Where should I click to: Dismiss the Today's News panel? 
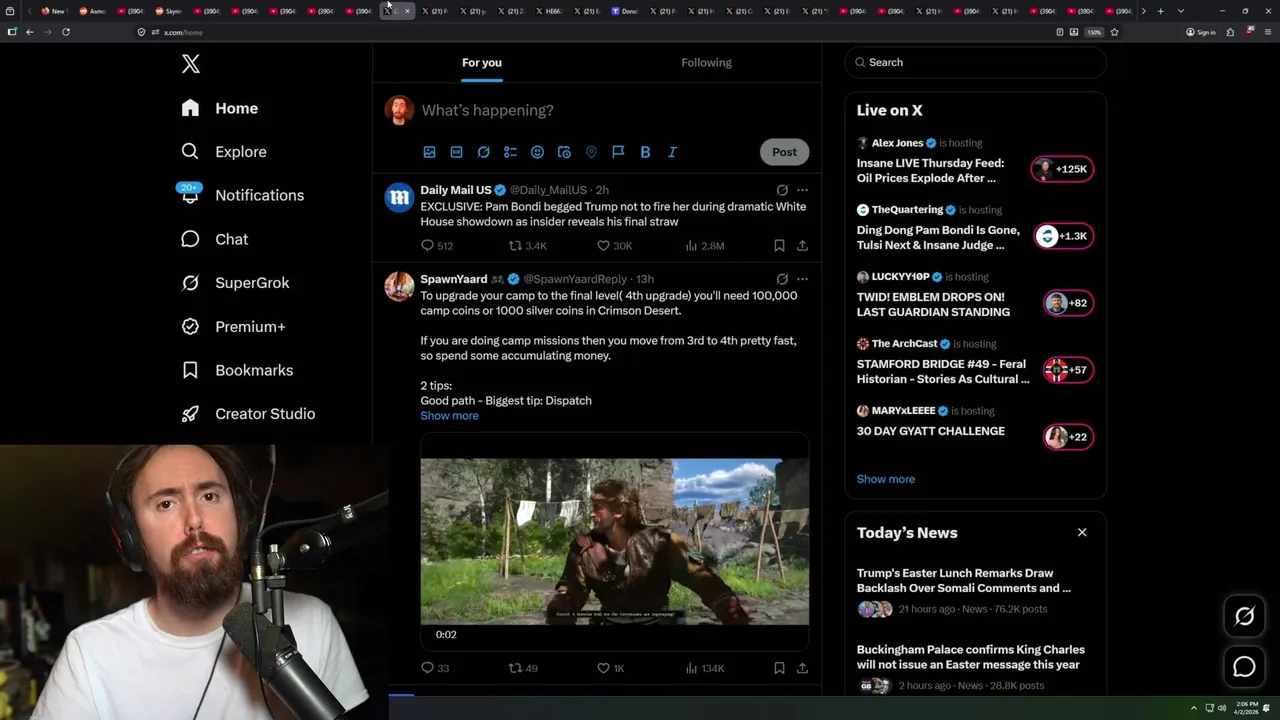[x=1082, y=532]
